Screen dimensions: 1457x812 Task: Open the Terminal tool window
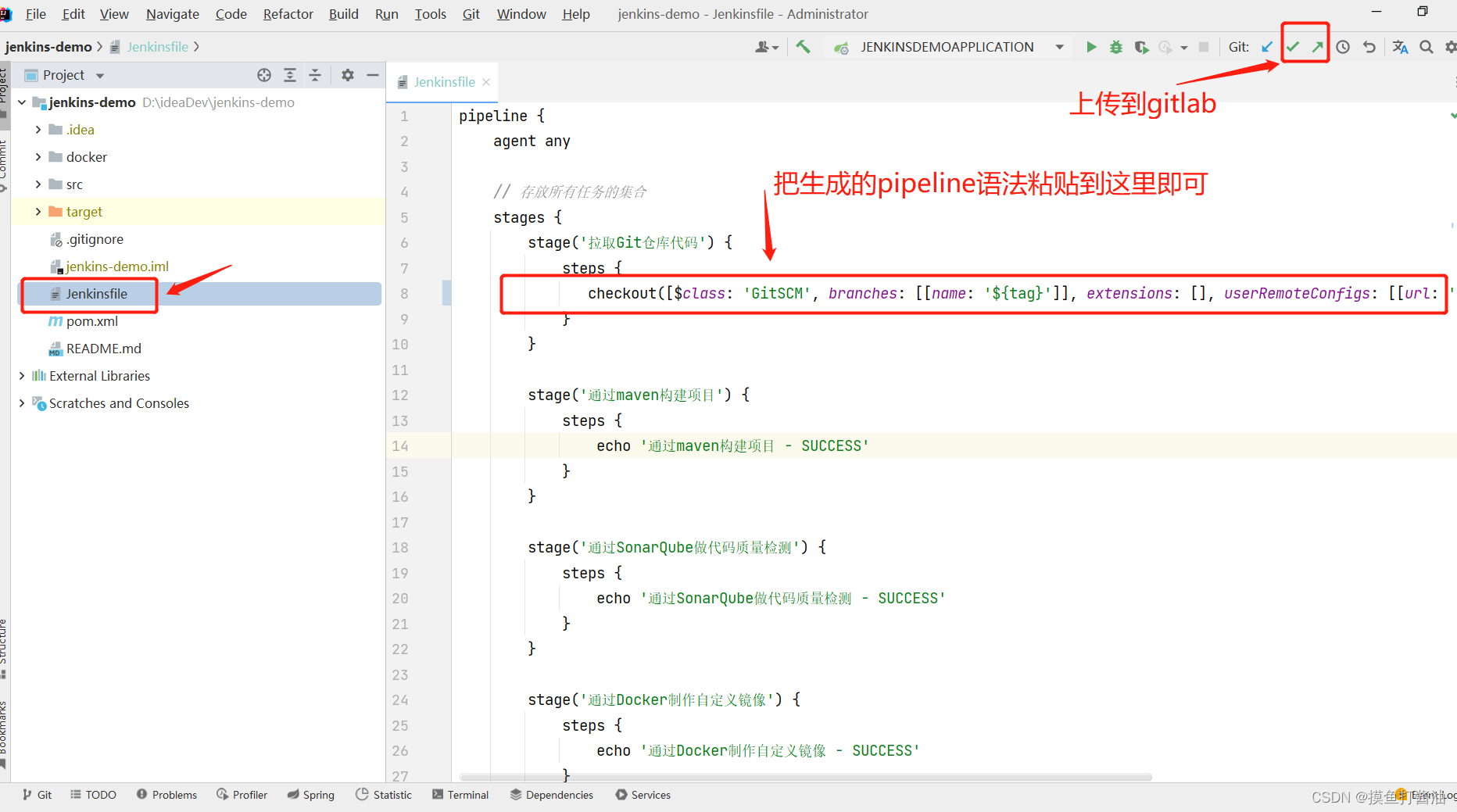point(460,795)
